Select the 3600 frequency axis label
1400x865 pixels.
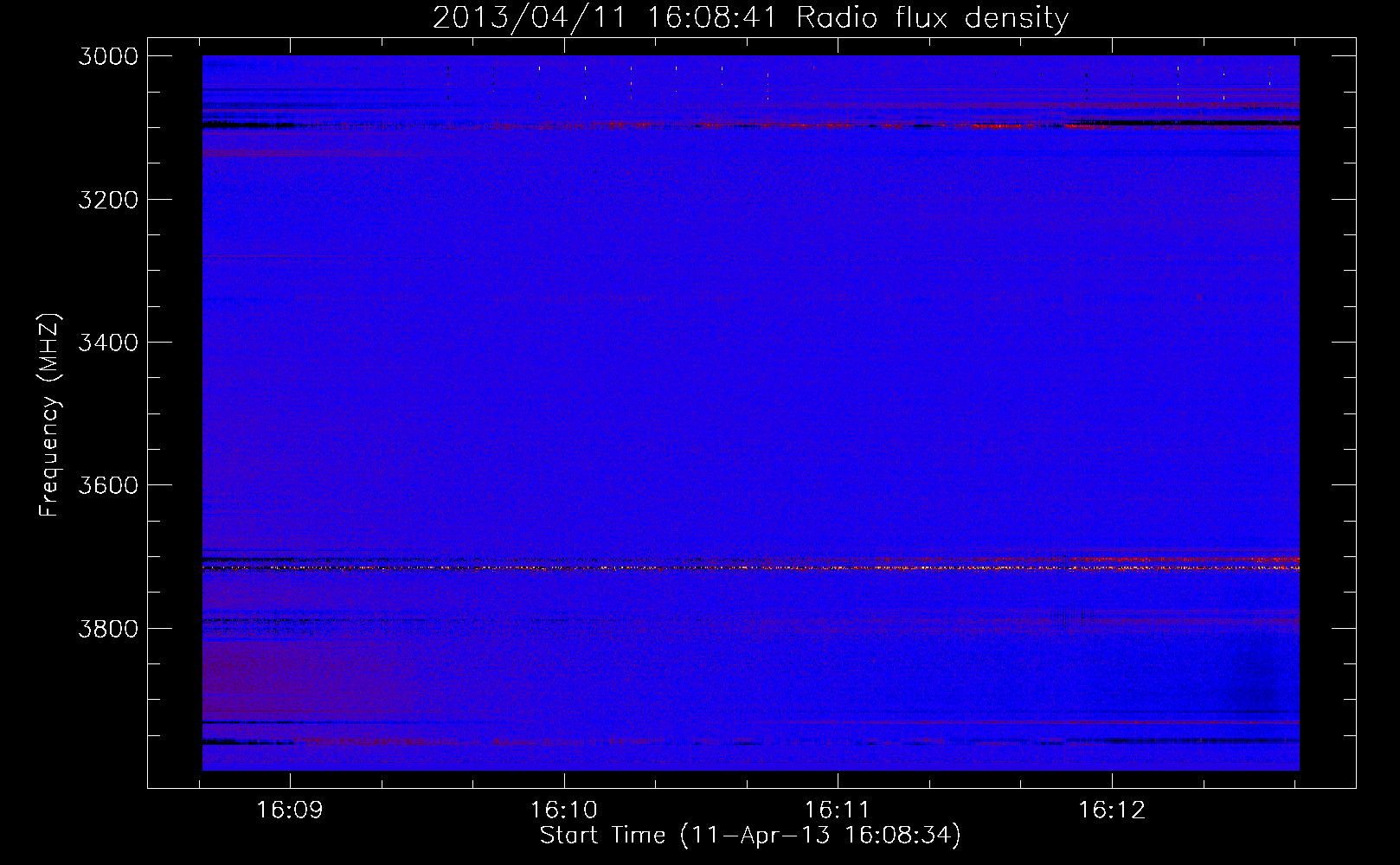pos(108,485)
